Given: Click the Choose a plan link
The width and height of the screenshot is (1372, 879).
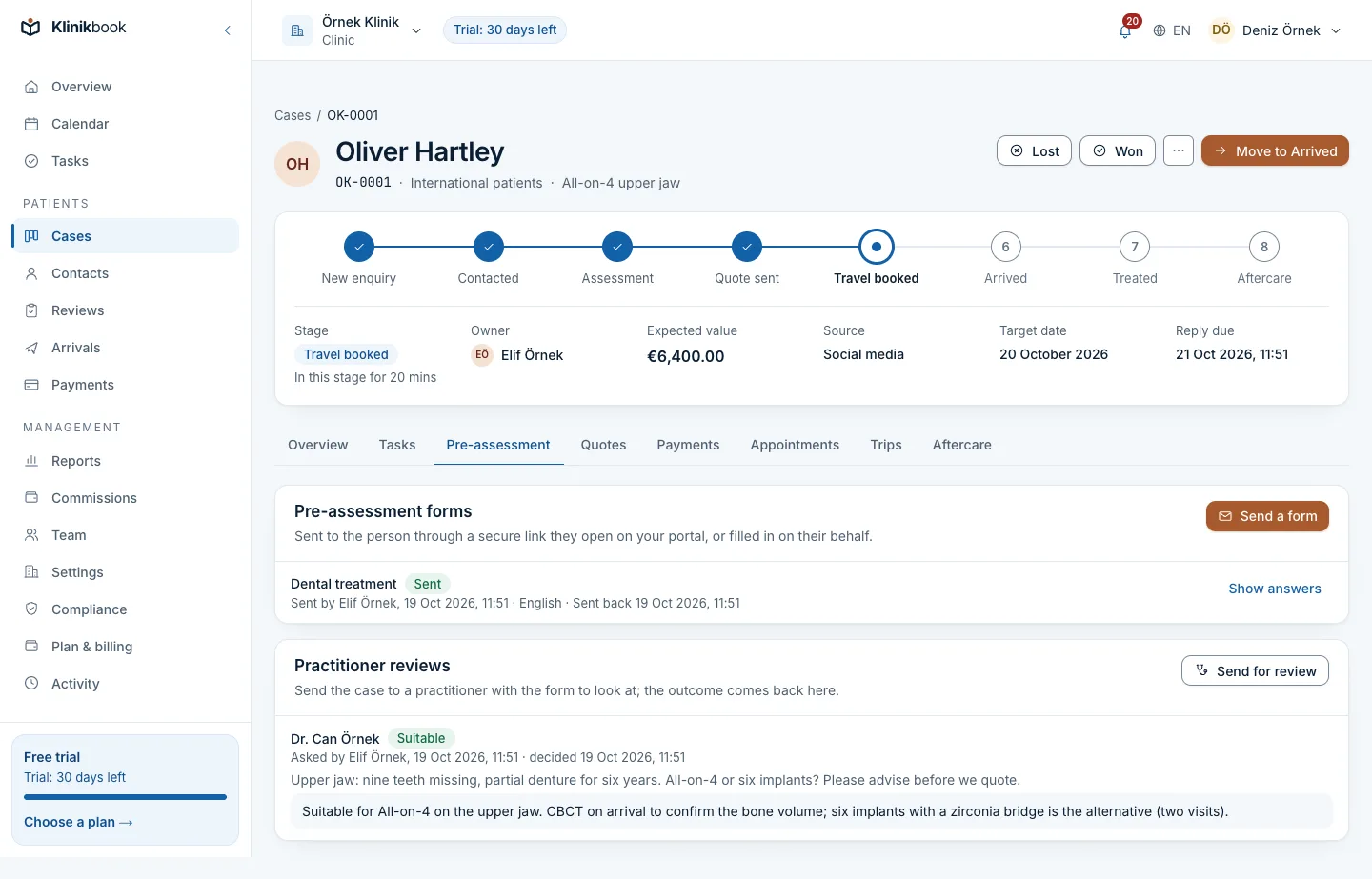Looking at the screenshot, I should (78, 822).
